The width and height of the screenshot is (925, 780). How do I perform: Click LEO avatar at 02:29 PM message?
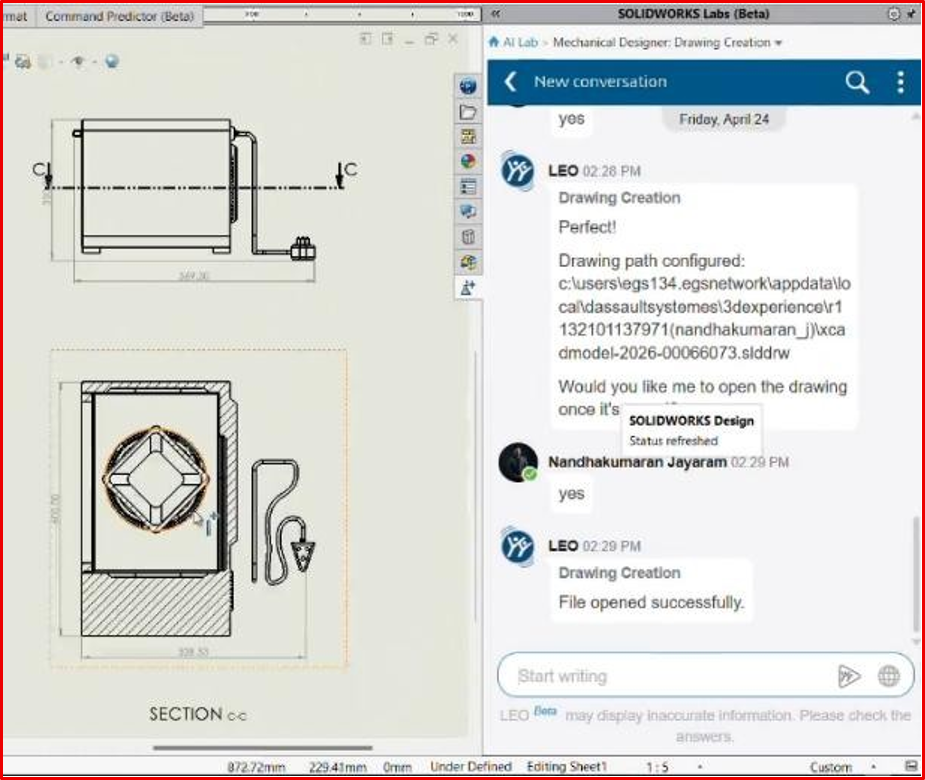pos(518,546)
